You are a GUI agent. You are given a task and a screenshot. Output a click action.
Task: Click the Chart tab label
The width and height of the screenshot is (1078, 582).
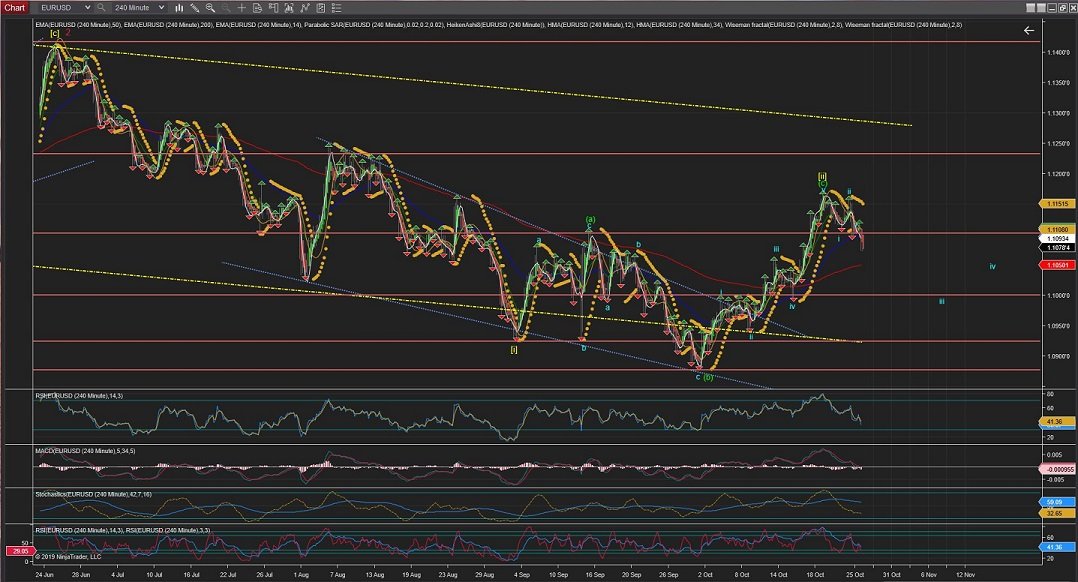(x=15, y=7)
